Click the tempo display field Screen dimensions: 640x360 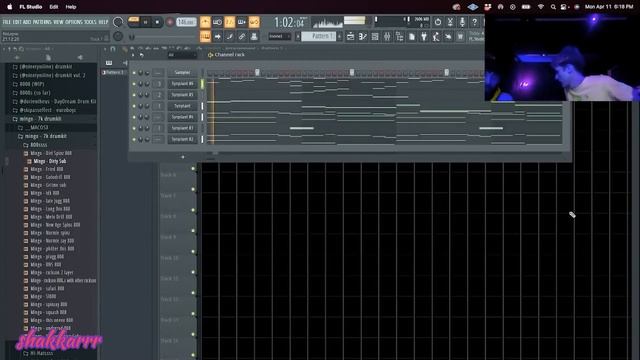[x=186, y=22]
